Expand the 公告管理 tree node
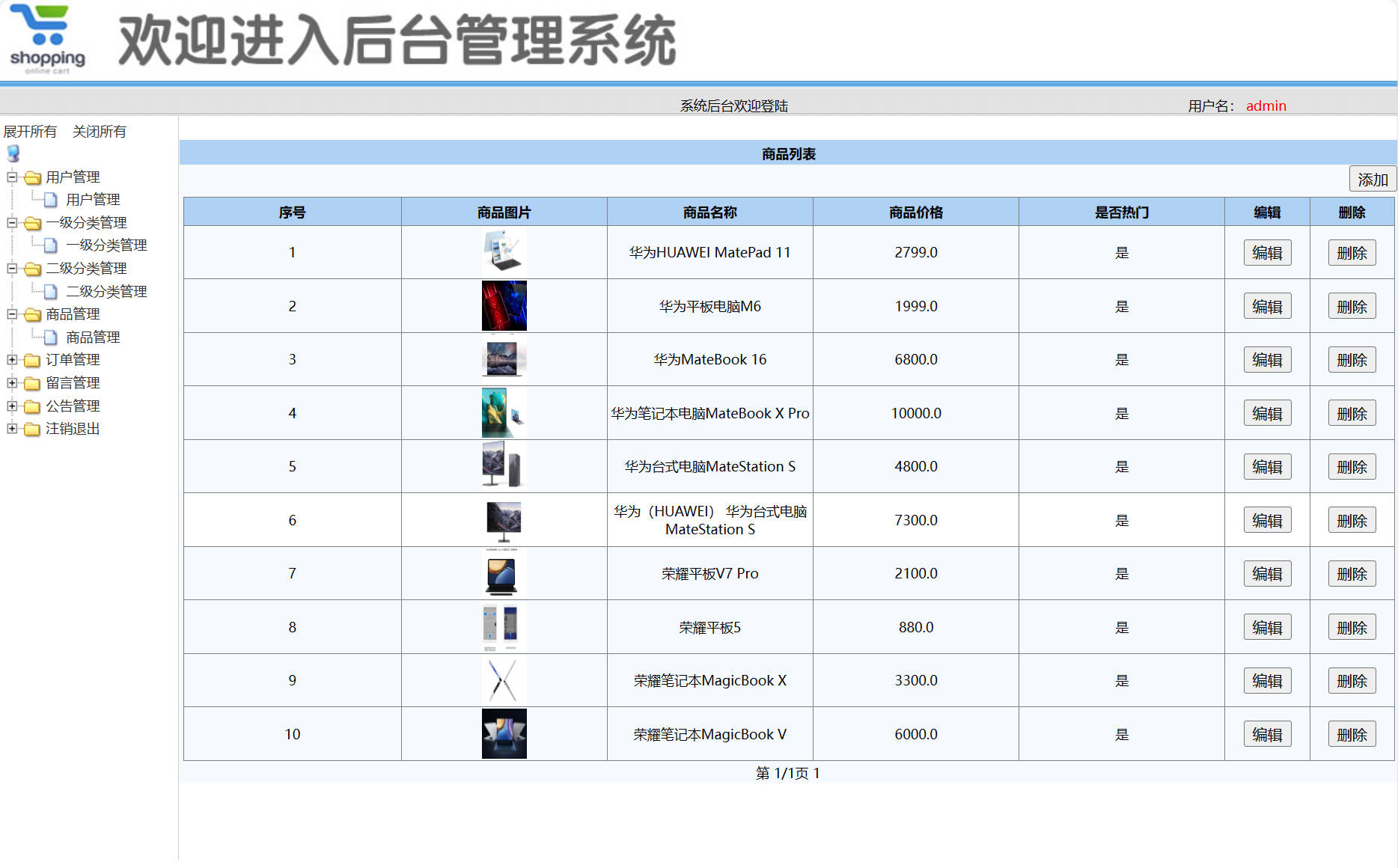 click(x=12, y=406)
